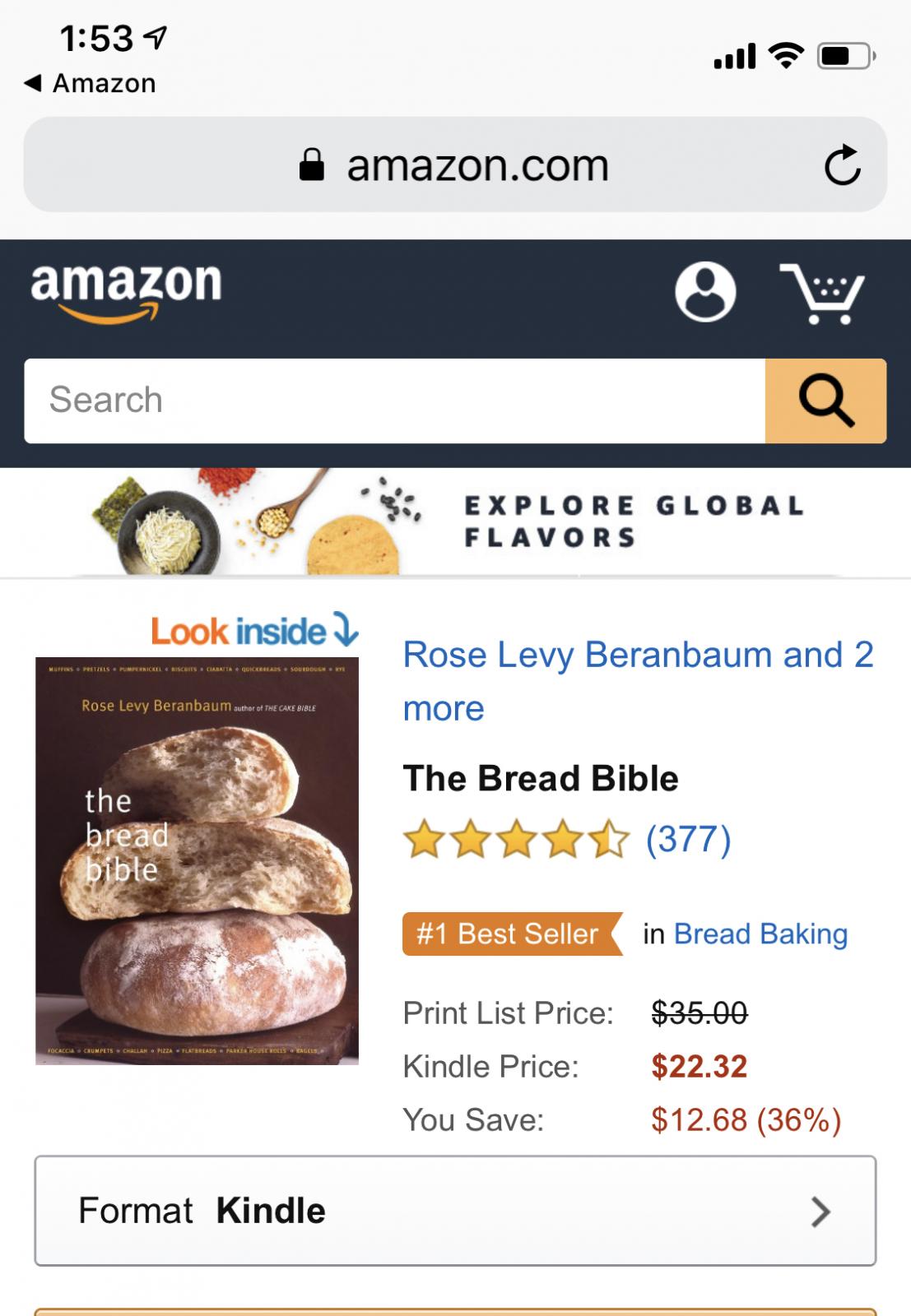911x1316 pixels.
Task: Tap the chevron on Format row
Action: [x=820, y=1212]
